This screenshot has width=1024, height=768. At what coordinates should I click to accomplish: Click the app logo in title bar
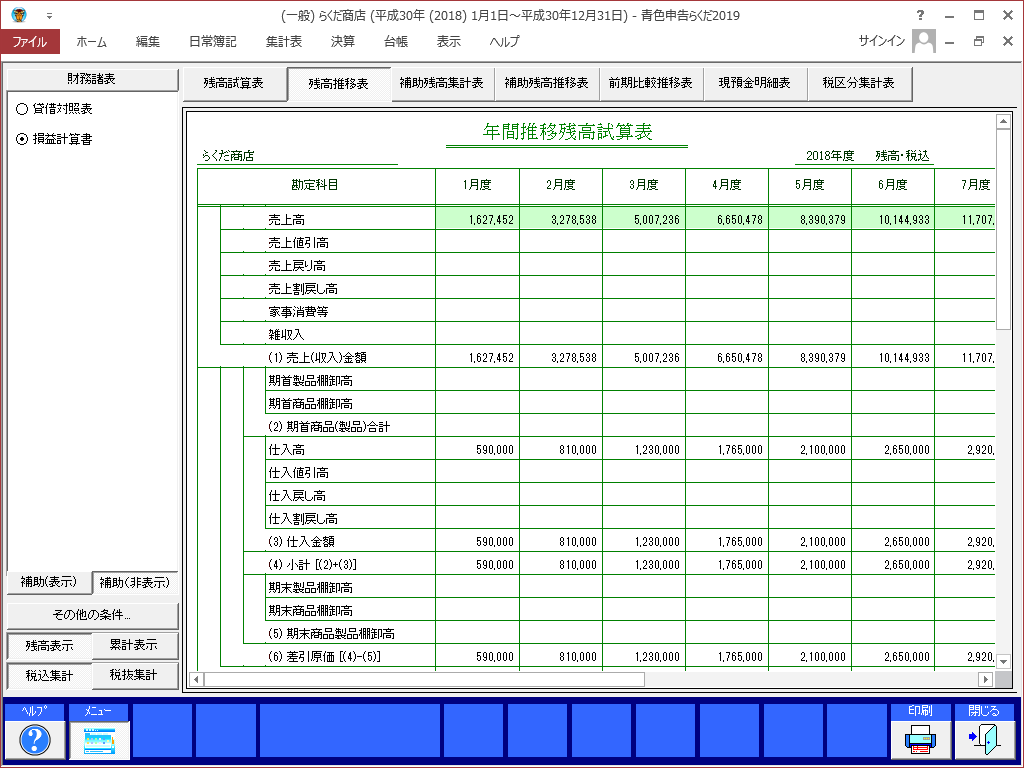click(19, 15)
